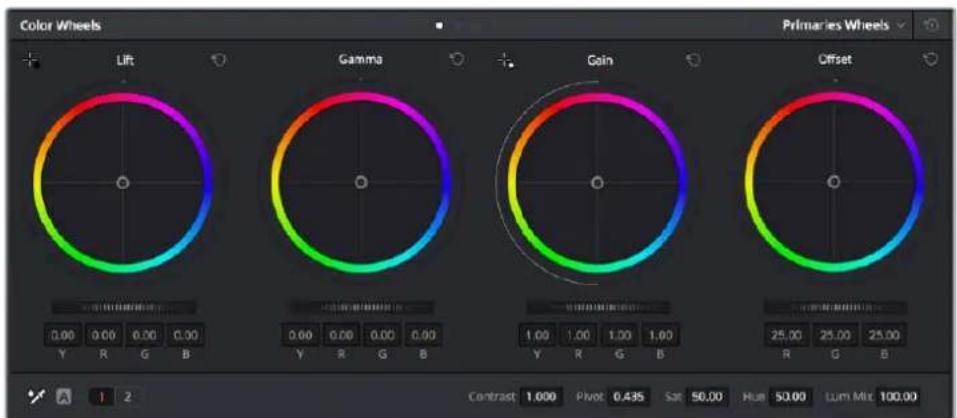This screenshot has height=418, width=957.
Task: Click the Offset master wheel slider
Action: coord(835,307)
